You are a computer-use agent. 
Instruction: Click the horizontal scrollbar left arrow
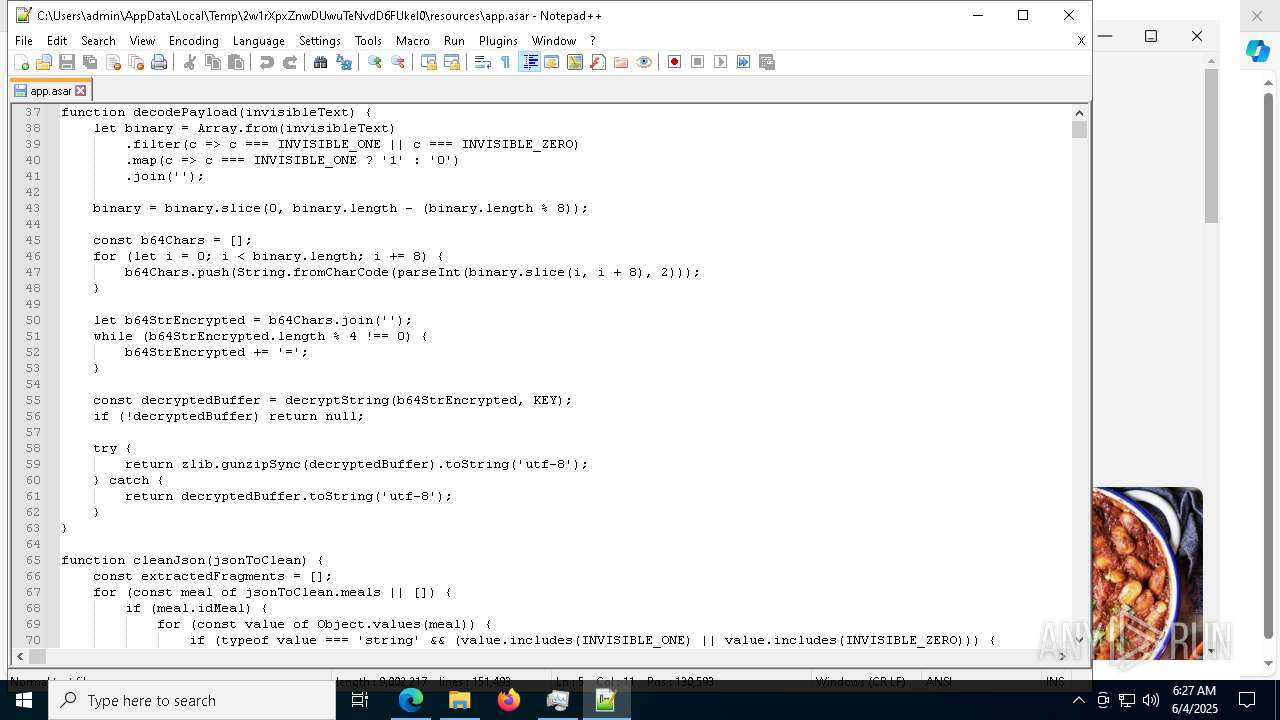pyautogui.click(x=20, y=657)
